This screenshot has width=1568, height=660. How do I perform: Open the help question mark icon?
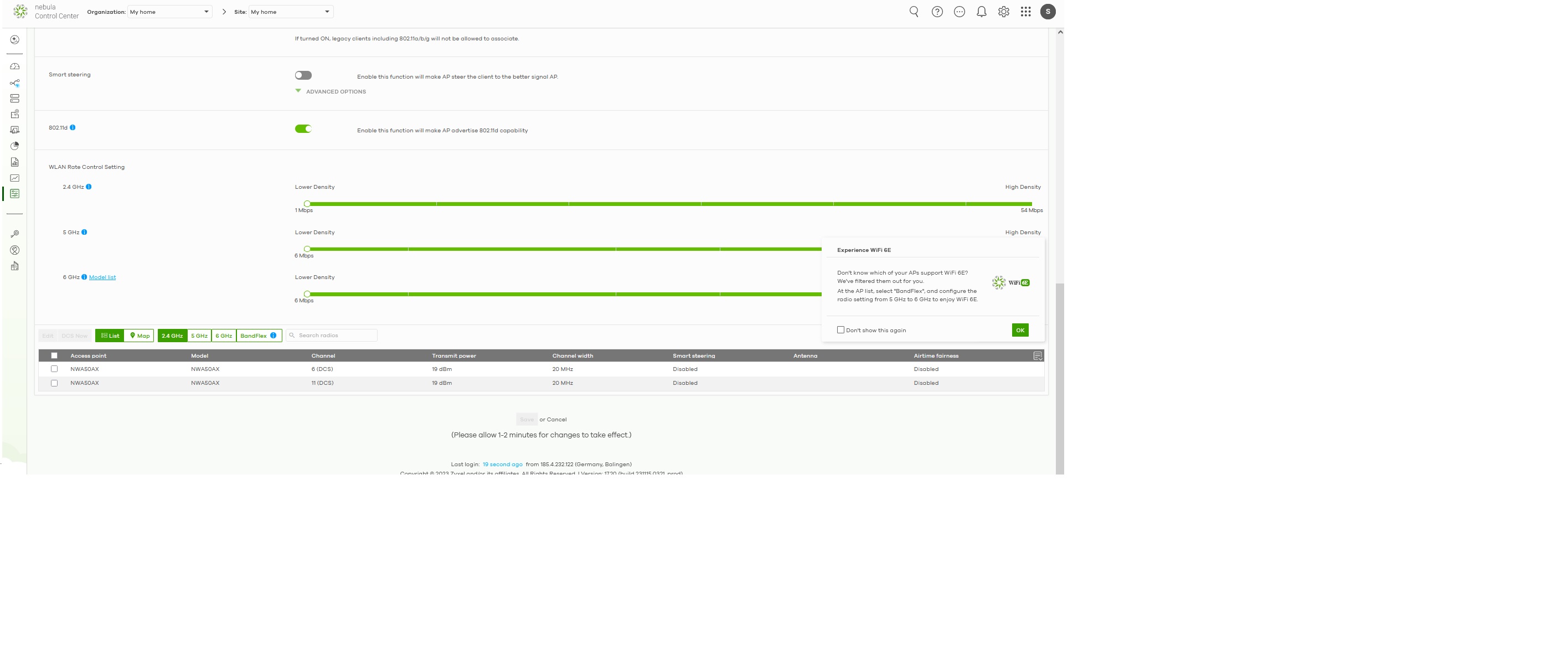[x=937, y=12]
